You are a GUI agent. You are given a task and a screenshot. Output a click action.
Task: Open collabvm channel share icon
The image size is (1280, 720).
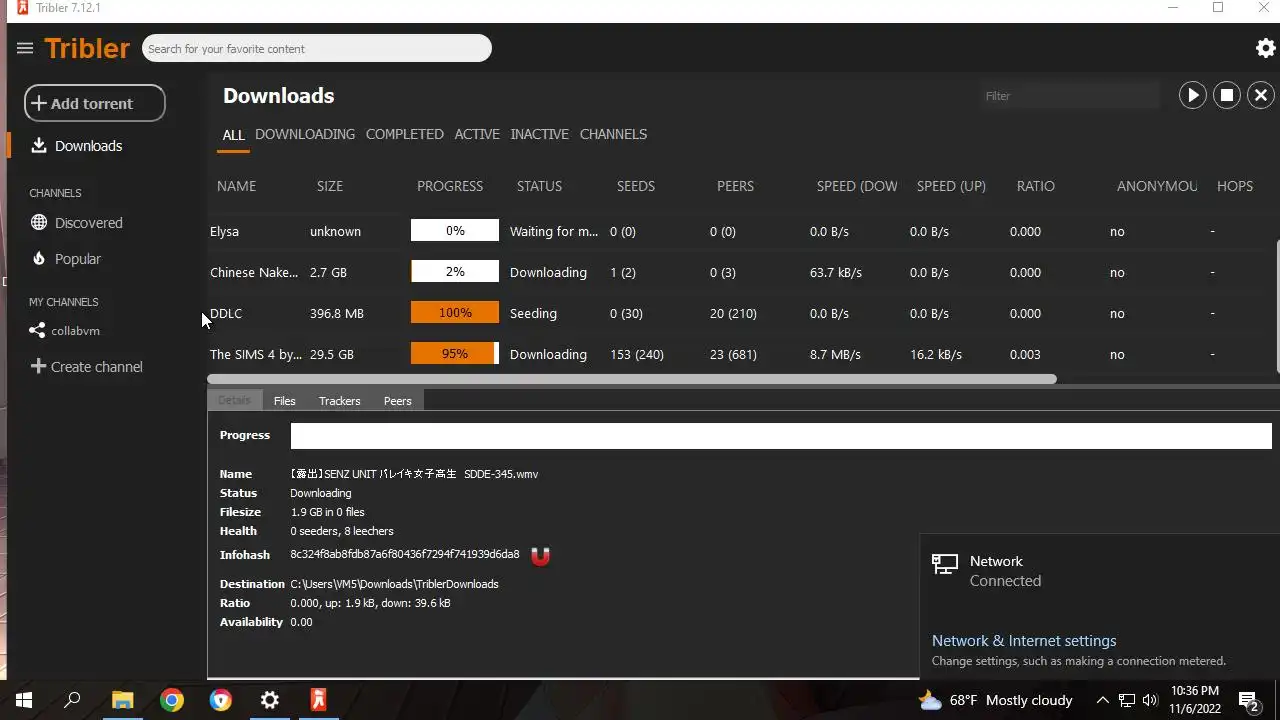point(37,331)
